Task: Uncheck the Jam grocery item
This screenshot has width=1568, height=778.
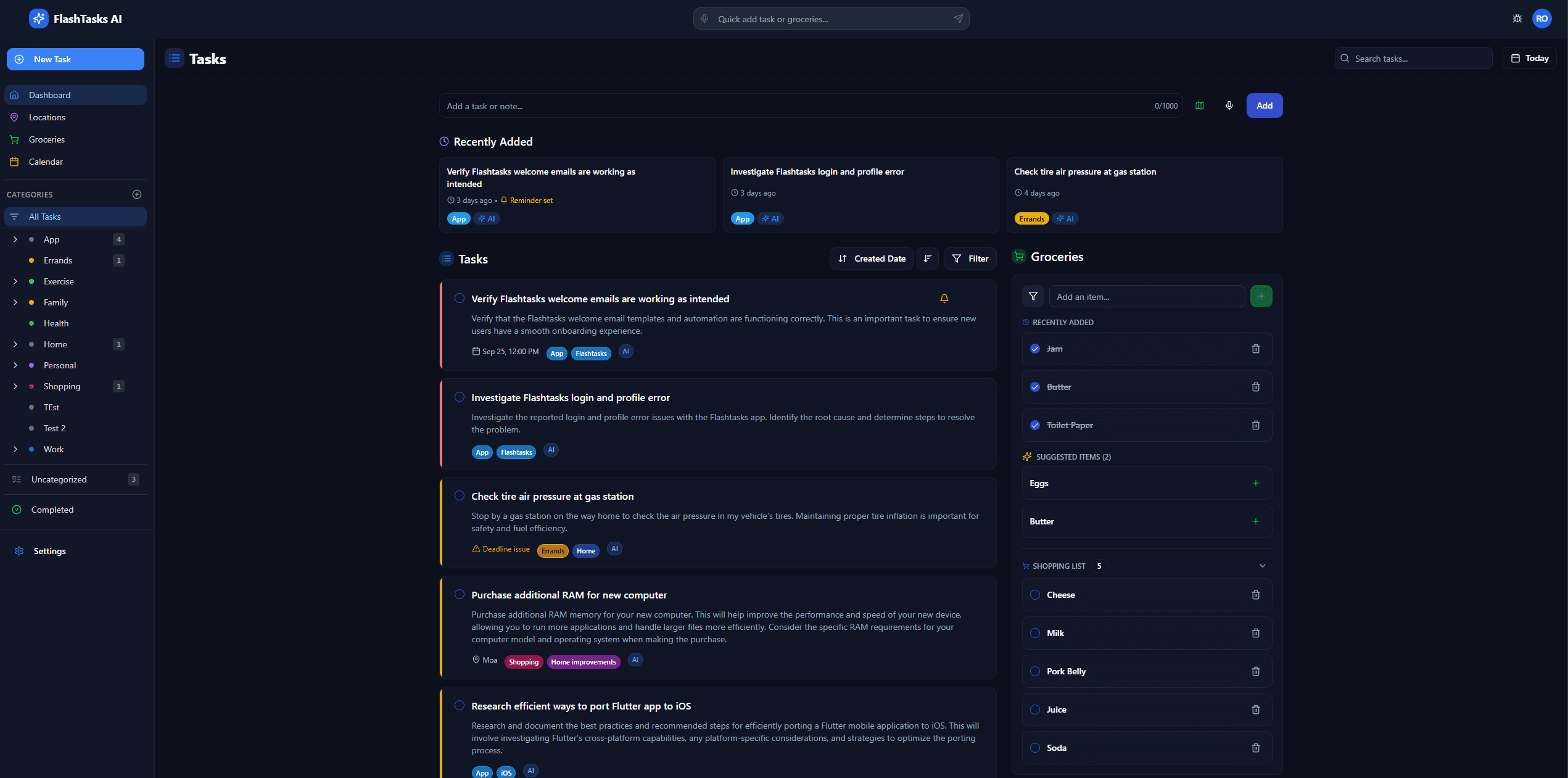Action: pos(1035,349)
